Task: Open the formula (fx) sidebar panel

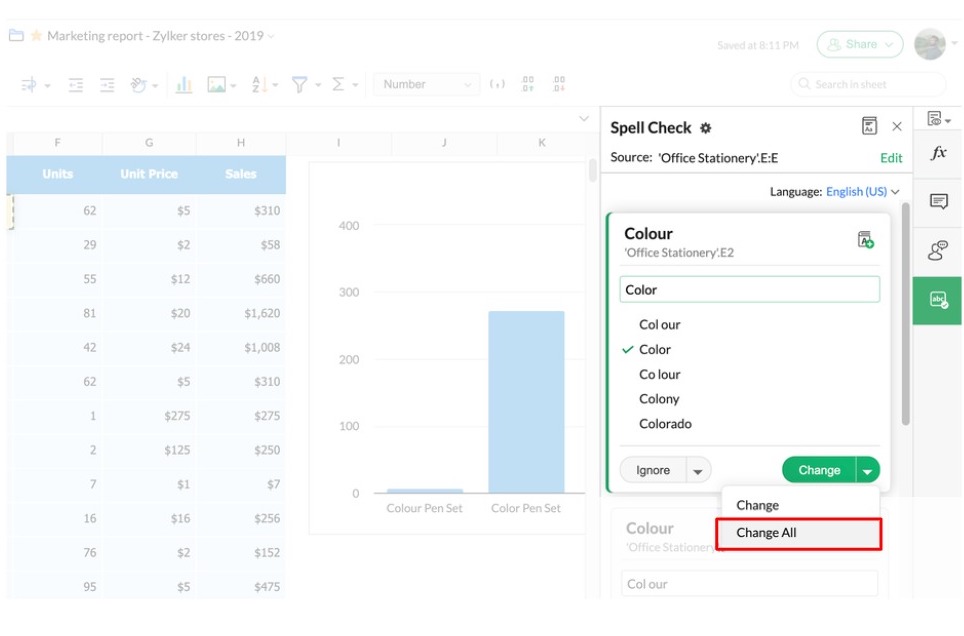Action: point(938,154)
